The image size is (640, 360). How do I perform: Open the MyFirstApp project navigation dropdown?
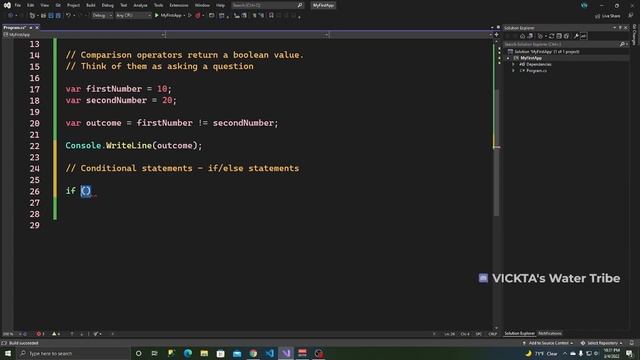[84, 35]
